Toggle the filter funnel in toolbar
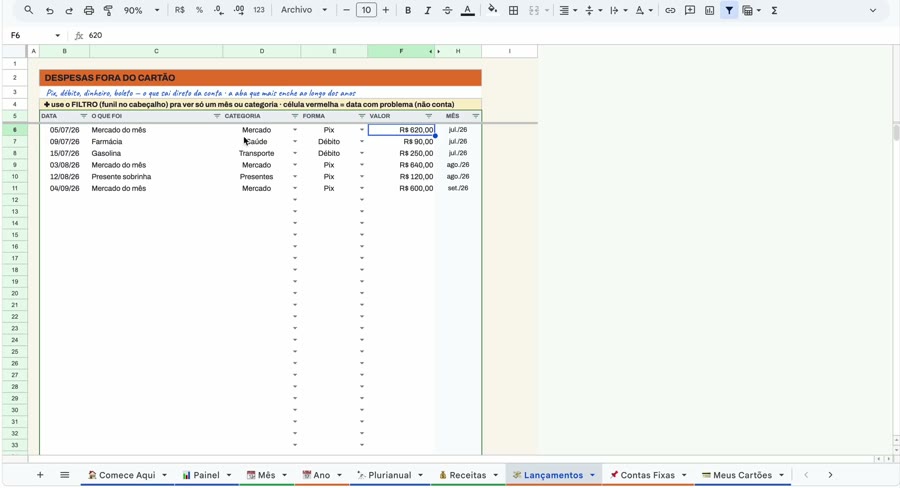900x488 pixels. (x=729, y=10)
